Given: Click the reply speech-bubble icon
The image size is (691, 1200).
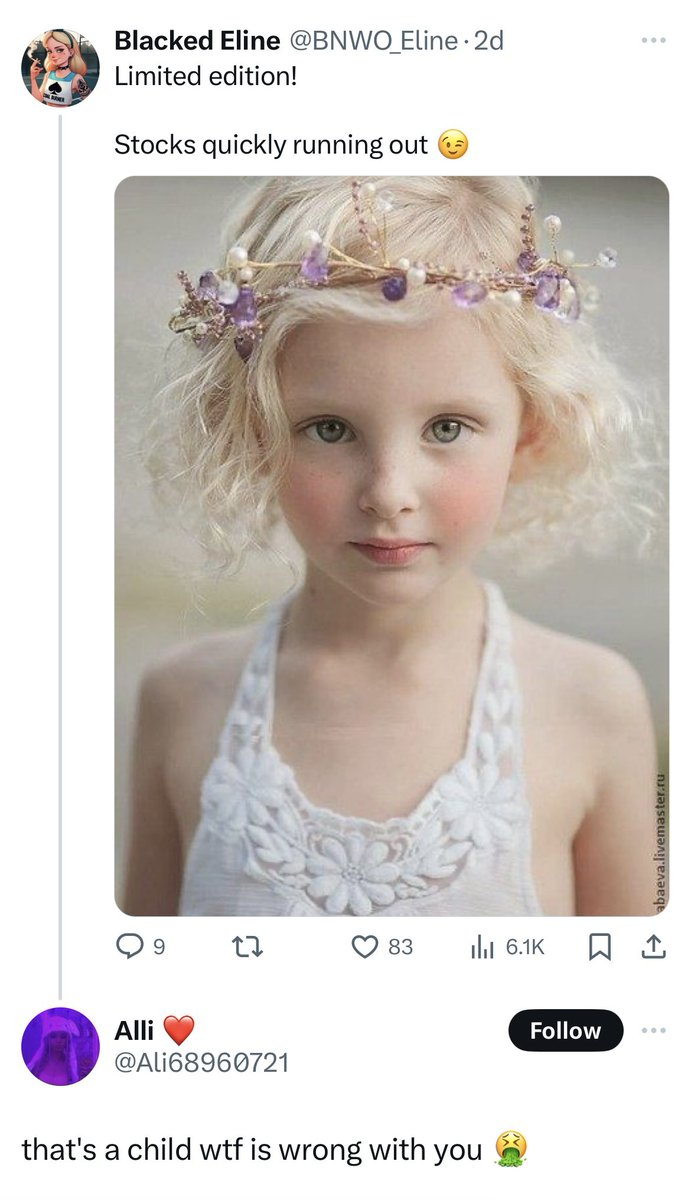Looking at the screenshot, I should [128, 946].
